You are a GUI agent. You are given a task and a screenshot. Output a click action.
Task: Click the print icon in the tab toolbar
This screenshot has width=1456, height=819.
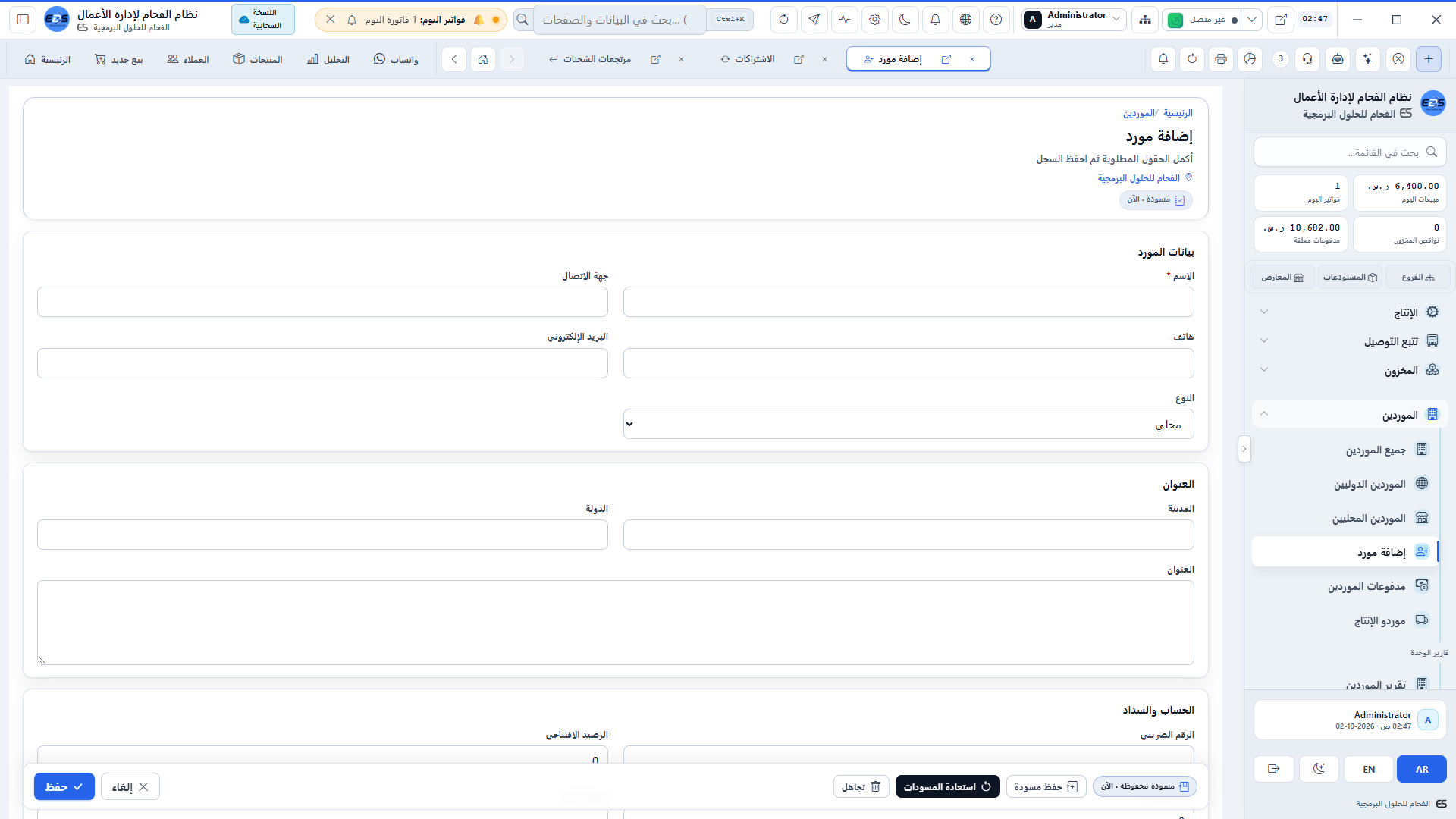click(x=1221, y=59)
